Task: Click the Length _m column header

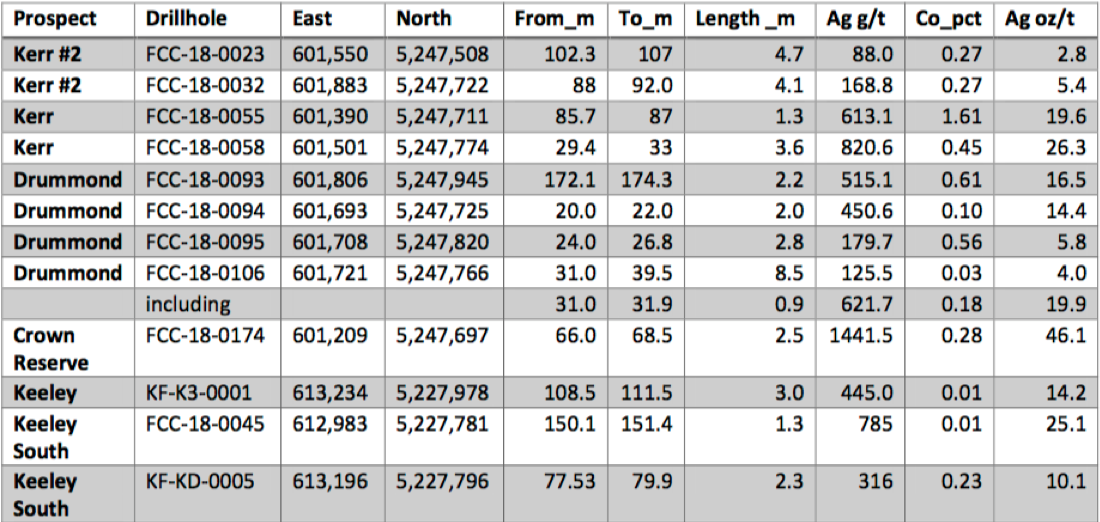Action: click(x=745, y=20)
